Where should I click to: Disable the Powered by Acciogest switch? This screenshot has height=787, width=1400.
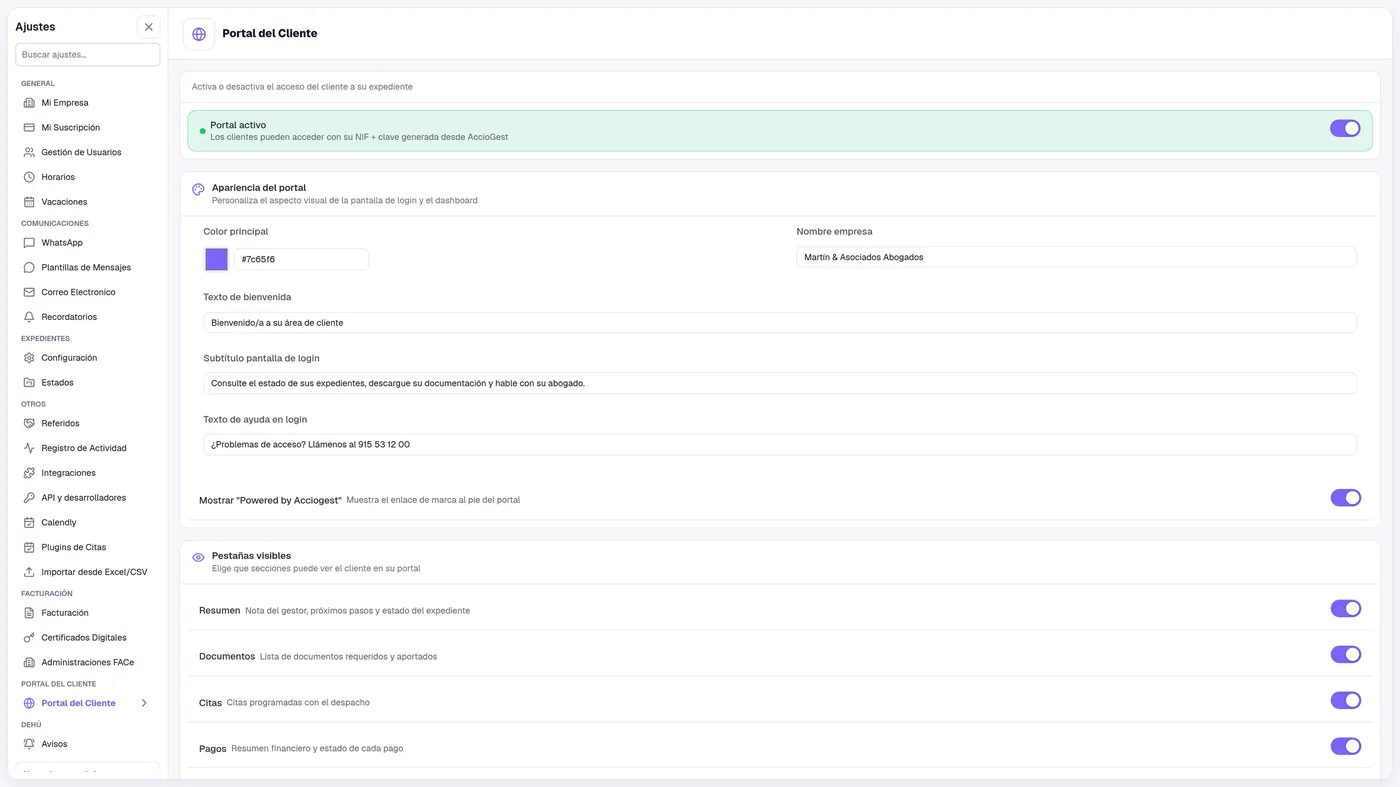[x=1345, y=498]
